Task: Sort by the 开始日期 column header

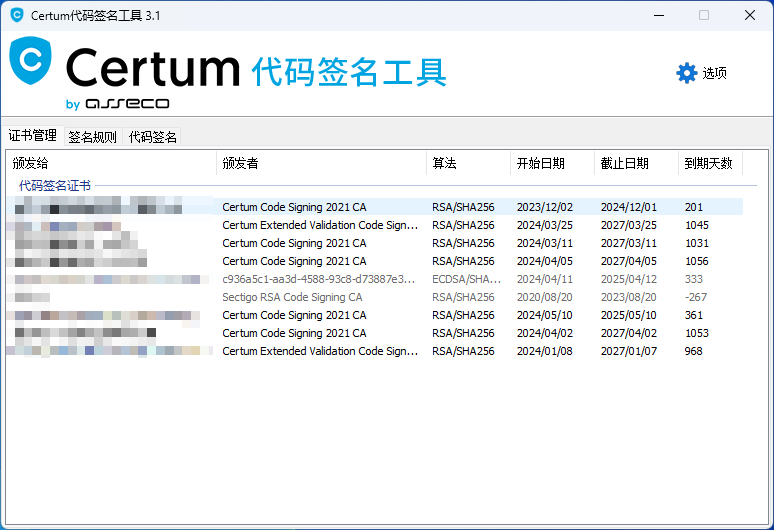Action: pos(552,163)
